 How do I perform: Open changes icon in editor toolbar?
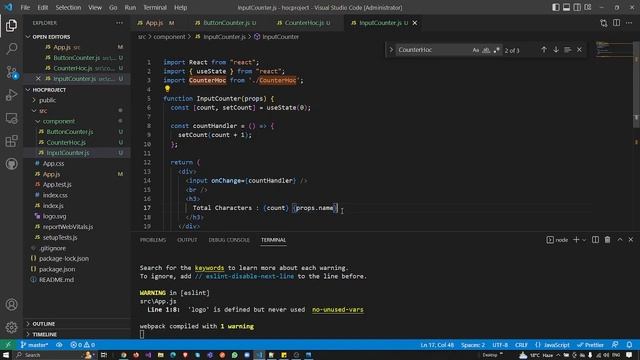[604, 23]
